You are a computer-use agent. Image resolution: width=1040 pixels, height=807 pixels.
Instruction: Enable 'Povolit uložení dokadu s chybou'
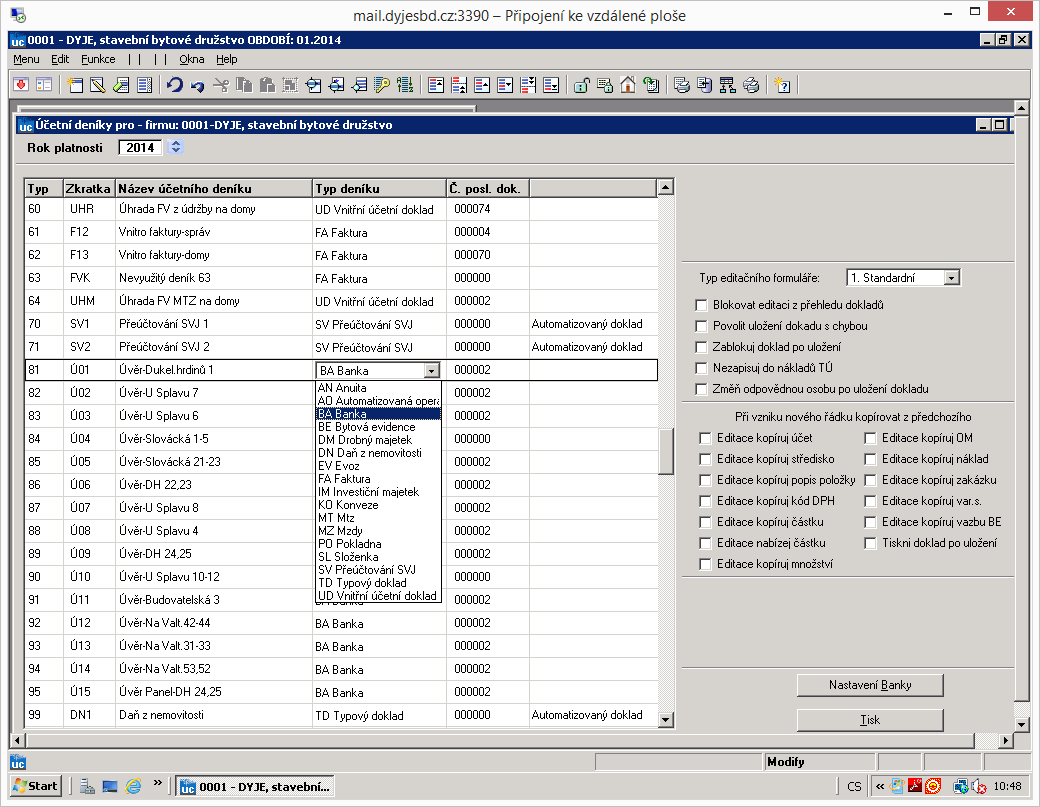coord(701,326)
